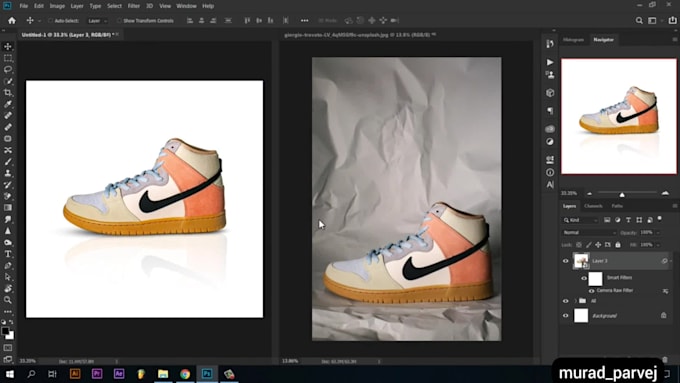The height and width of the screenshot is (383, 680).
Task: Click the Layer 3 thumbnail
Action: coord(581,261)
